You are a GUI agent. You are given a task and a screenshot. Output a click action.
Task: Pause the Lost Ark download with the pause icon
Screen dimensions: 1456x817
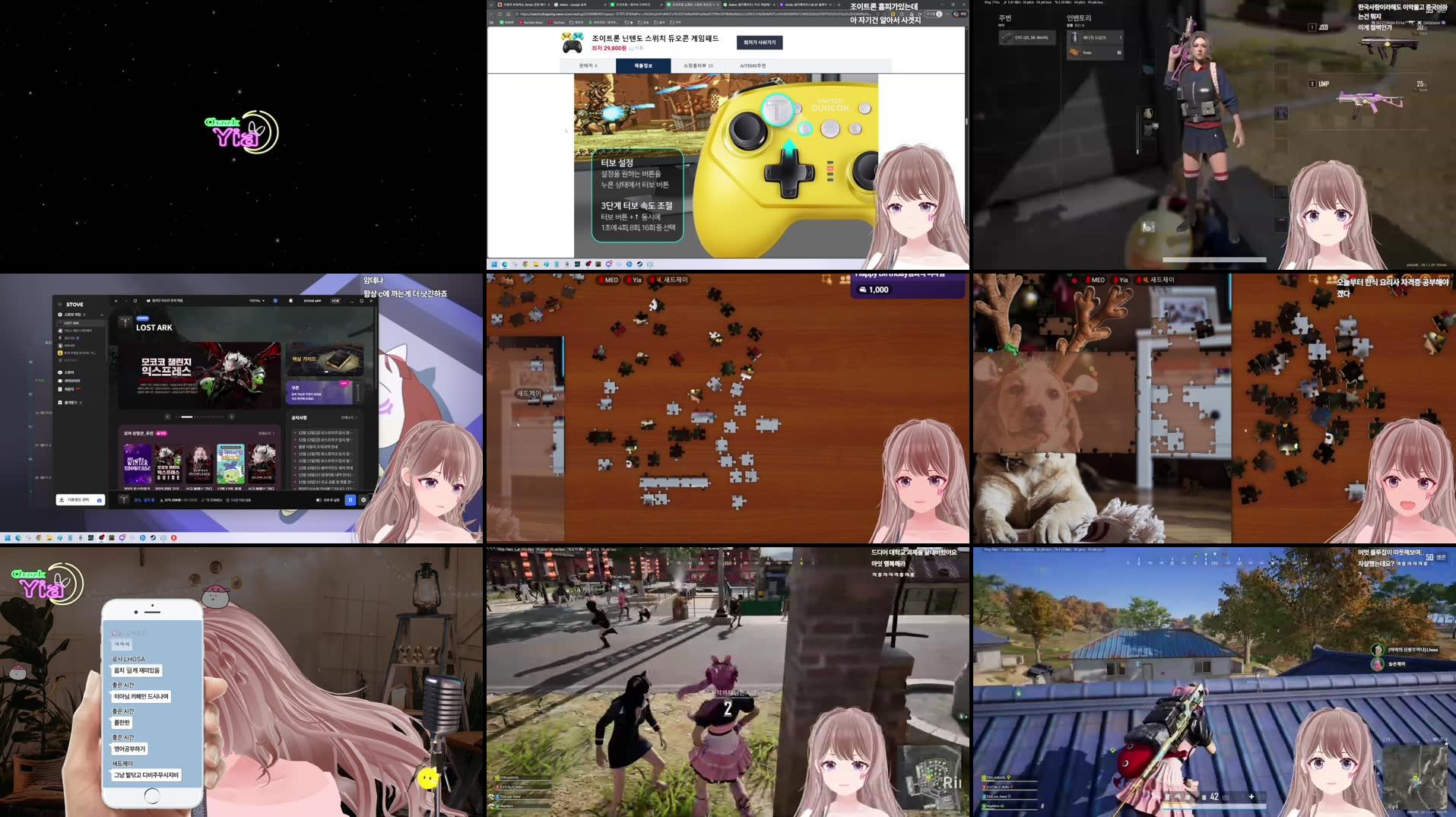pyautogui.click(x=350, y=499)
